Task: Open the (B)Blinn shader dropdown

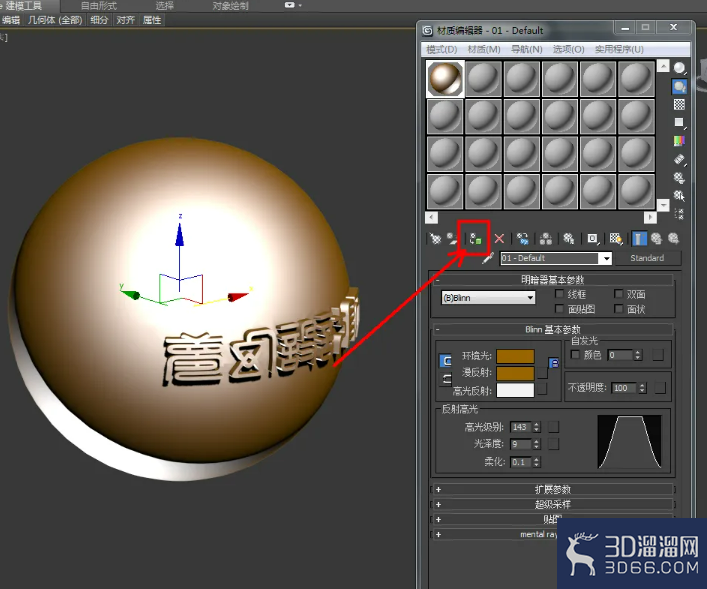Action: pyautogui.click(x=488, y=298)
